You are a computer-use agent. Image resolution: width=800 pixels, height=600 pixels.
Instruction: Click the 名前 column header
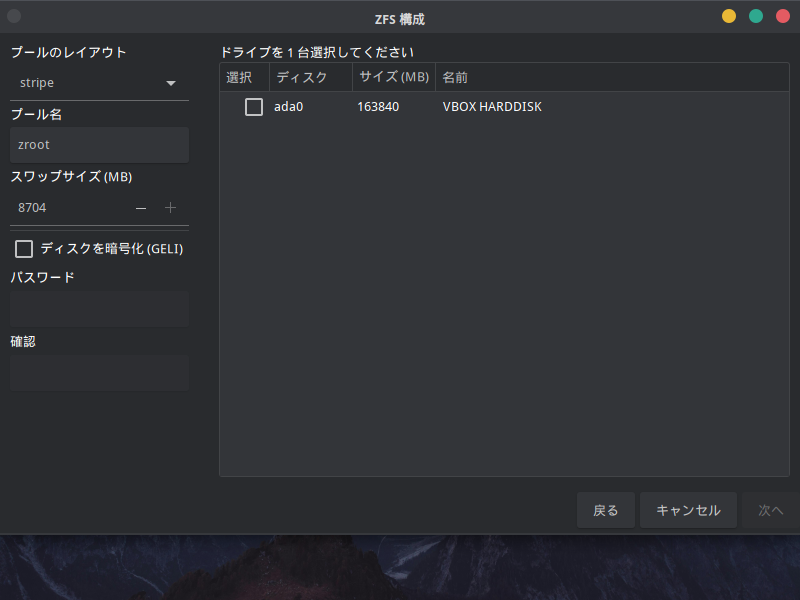pyautogui.click(x=612, y=77)
